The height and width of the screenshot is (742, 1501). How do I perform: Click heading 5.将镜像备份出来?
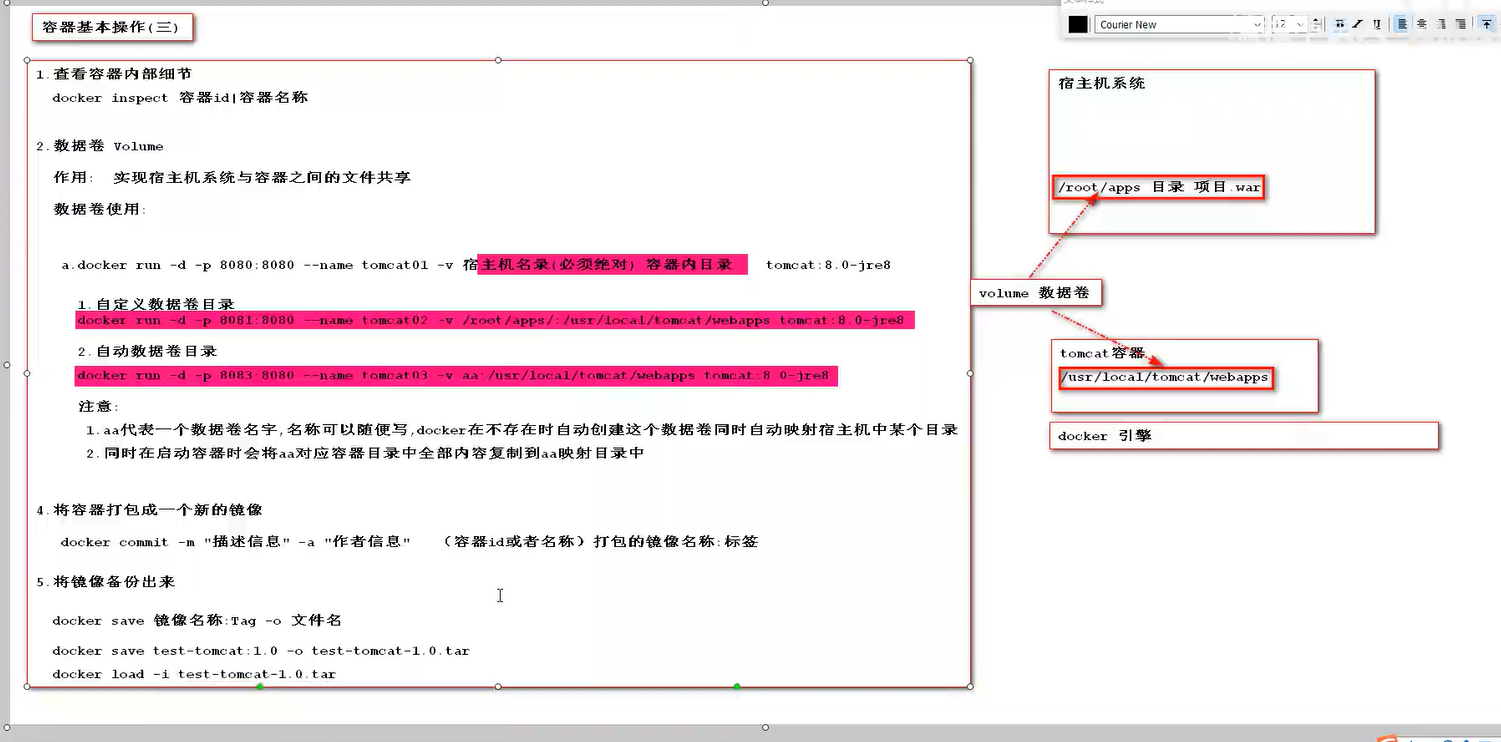(106, 582)
